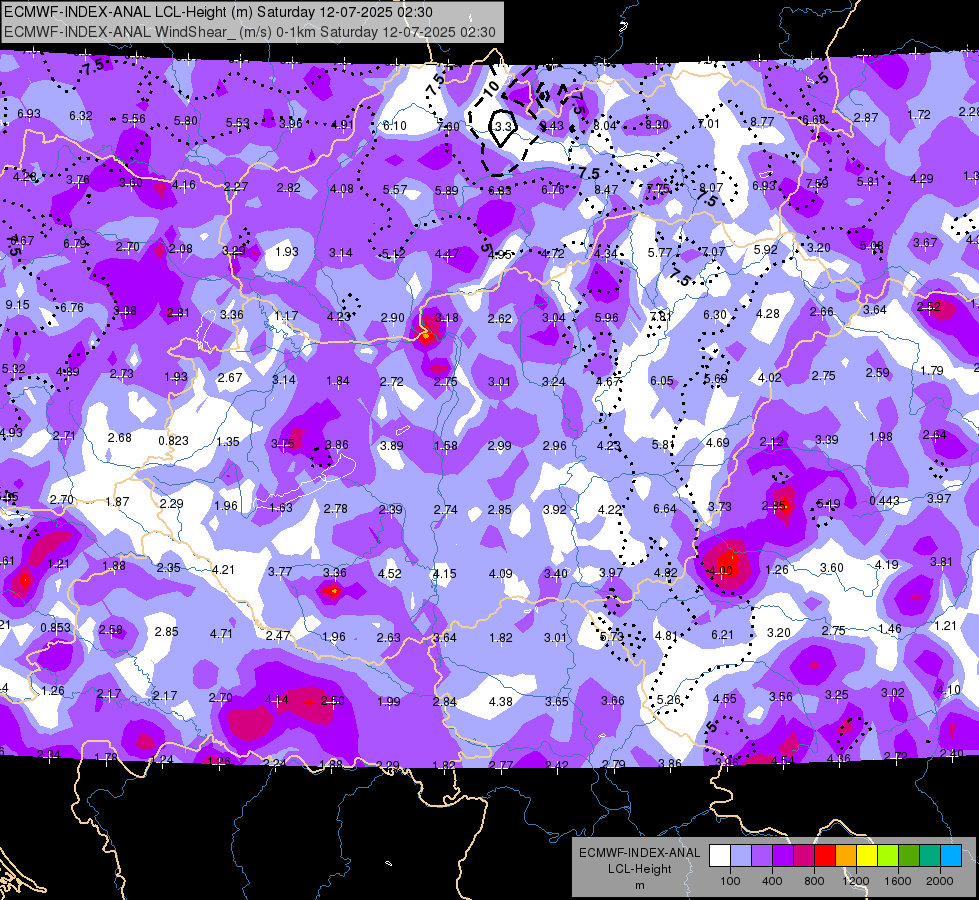Click the wind shear value 6.10
979x900 pixels.
click(395, 126)
